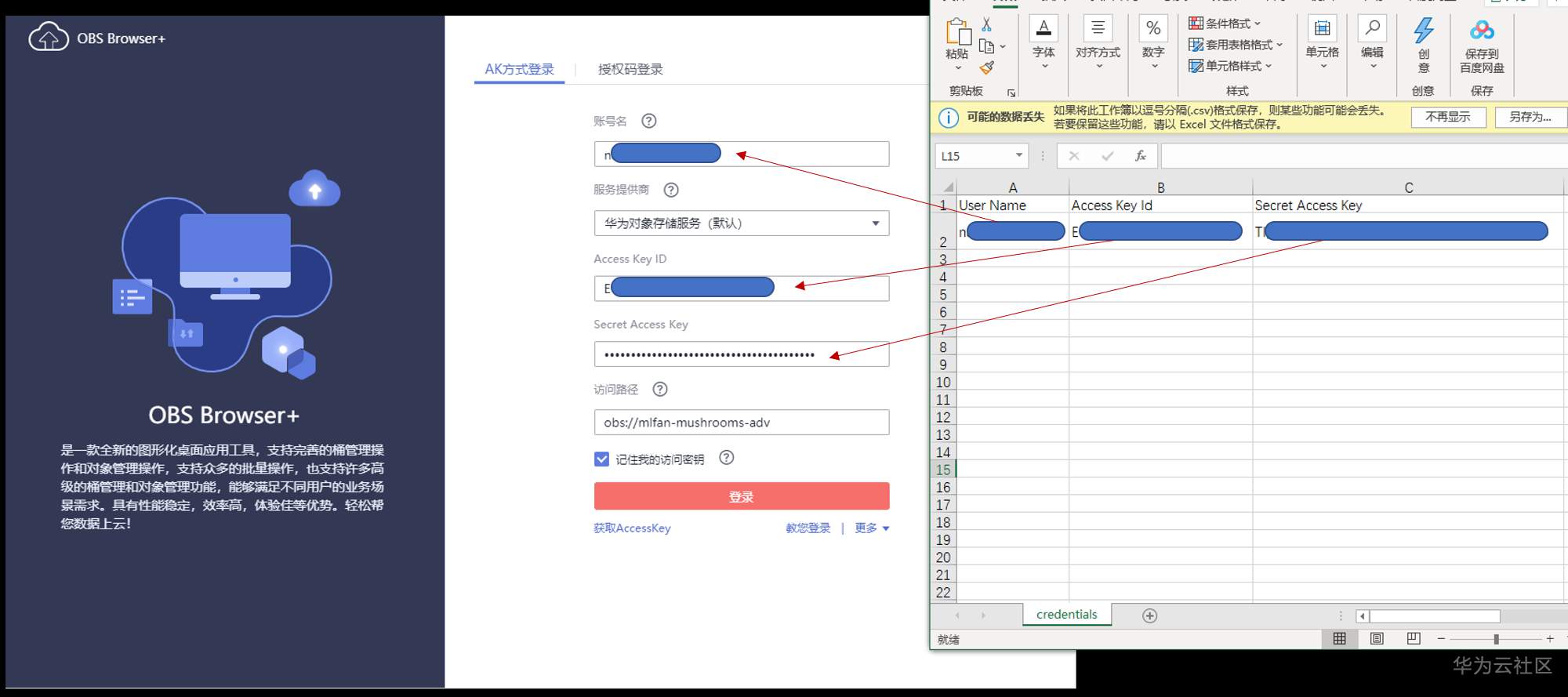Click the Cut scissors icon in Excel
This screenshot has width=1568, height=697.
[986, 24]
